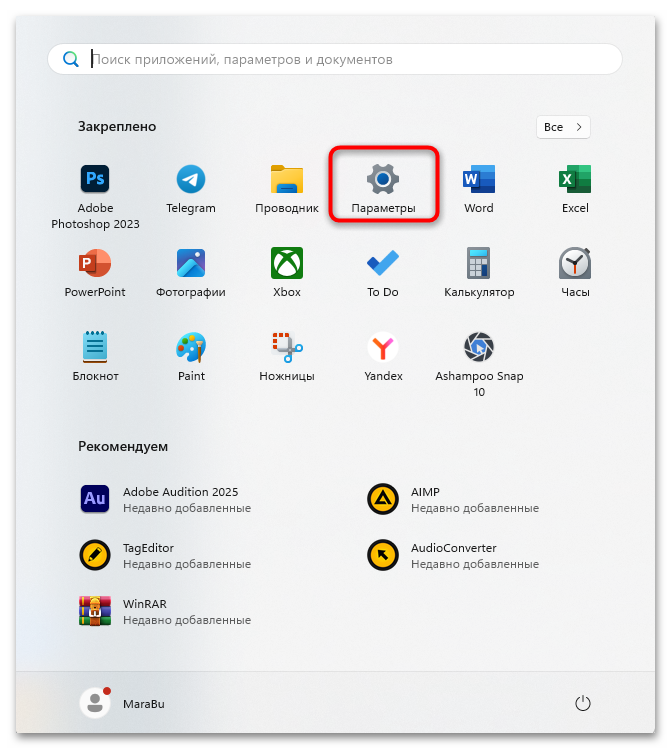Image resolution: width=671 pixels, height=749 pixels.
Task: Open Часы clock app
Action: [x=575, y=263]
